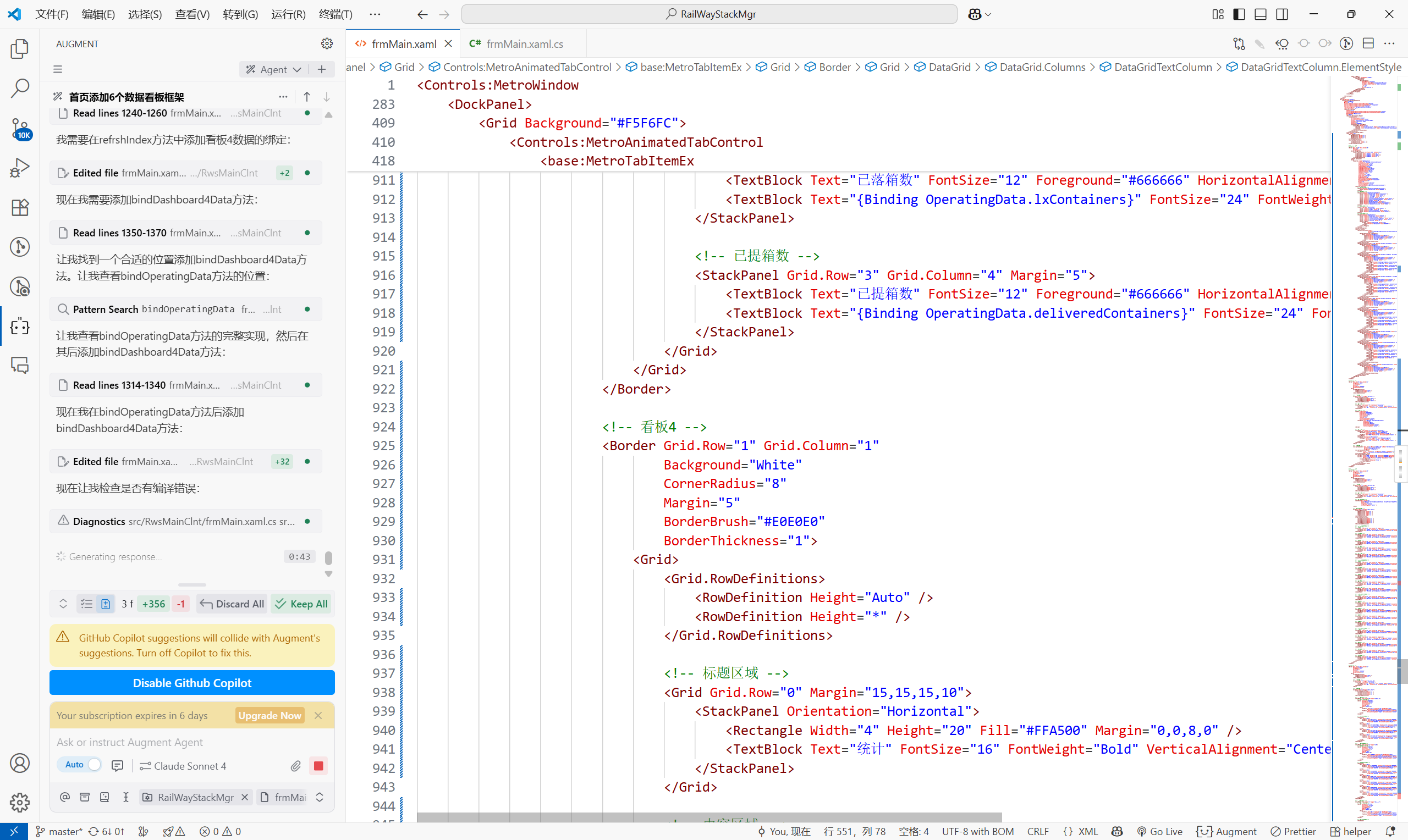
Task: Click the Disable Github Copilot button
Action: 191,682
